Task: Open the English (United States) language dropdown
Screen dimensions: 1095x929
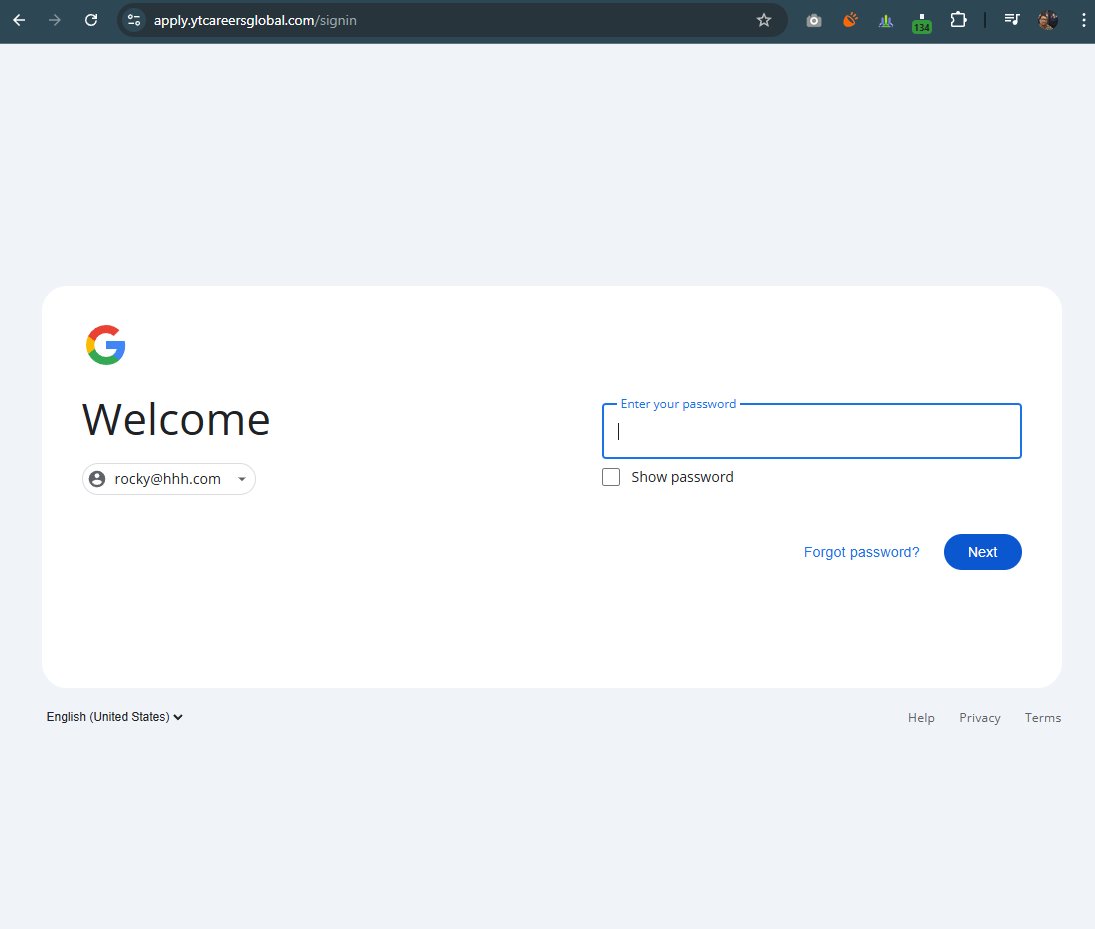Action: coord(115,717)
